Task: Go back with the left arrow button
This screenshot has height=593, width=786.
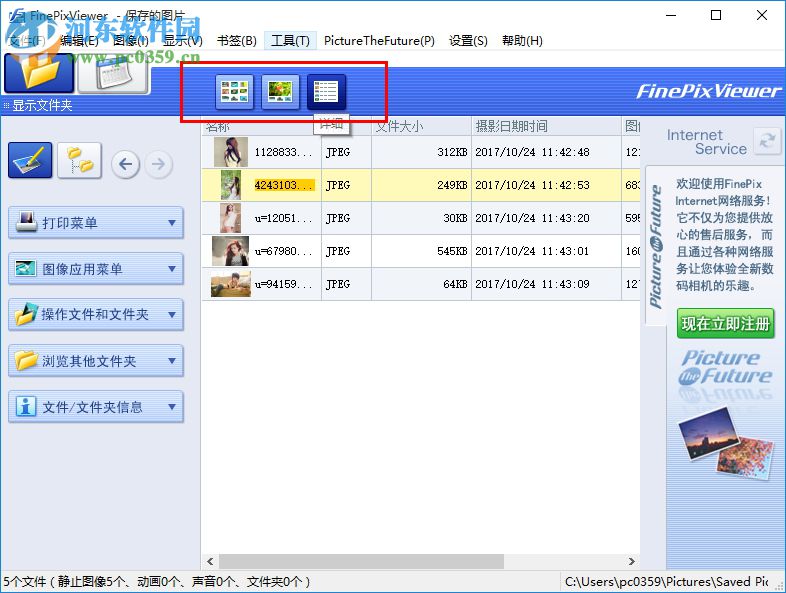Action: pos(125,164)
